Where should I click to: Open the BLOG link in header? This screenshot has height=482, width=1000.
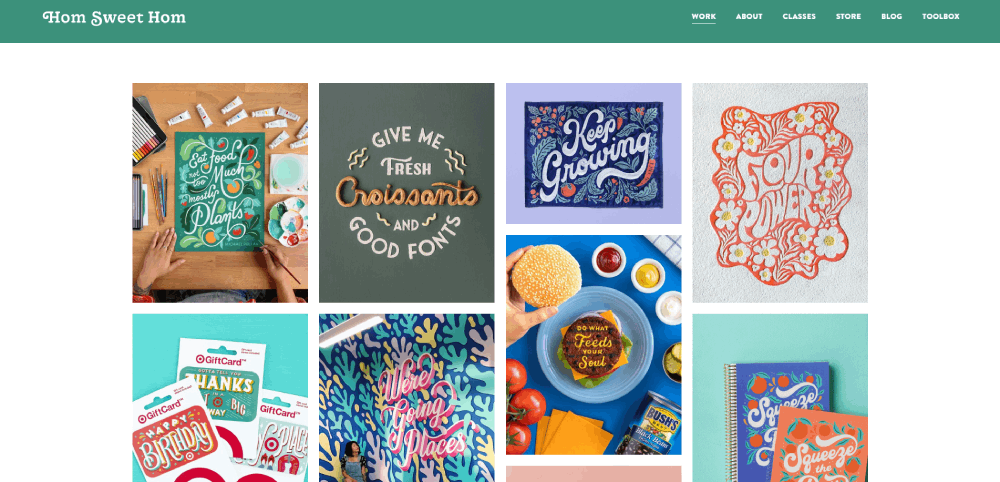(892, 17)
